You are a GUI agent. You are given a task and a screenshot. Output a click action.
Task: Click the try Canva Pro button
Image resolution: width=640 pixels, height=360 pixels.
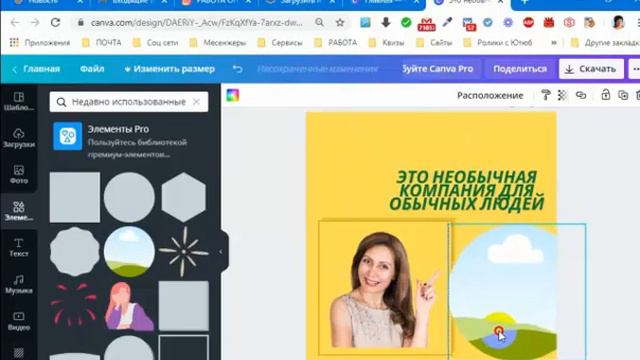click(438, 69)
